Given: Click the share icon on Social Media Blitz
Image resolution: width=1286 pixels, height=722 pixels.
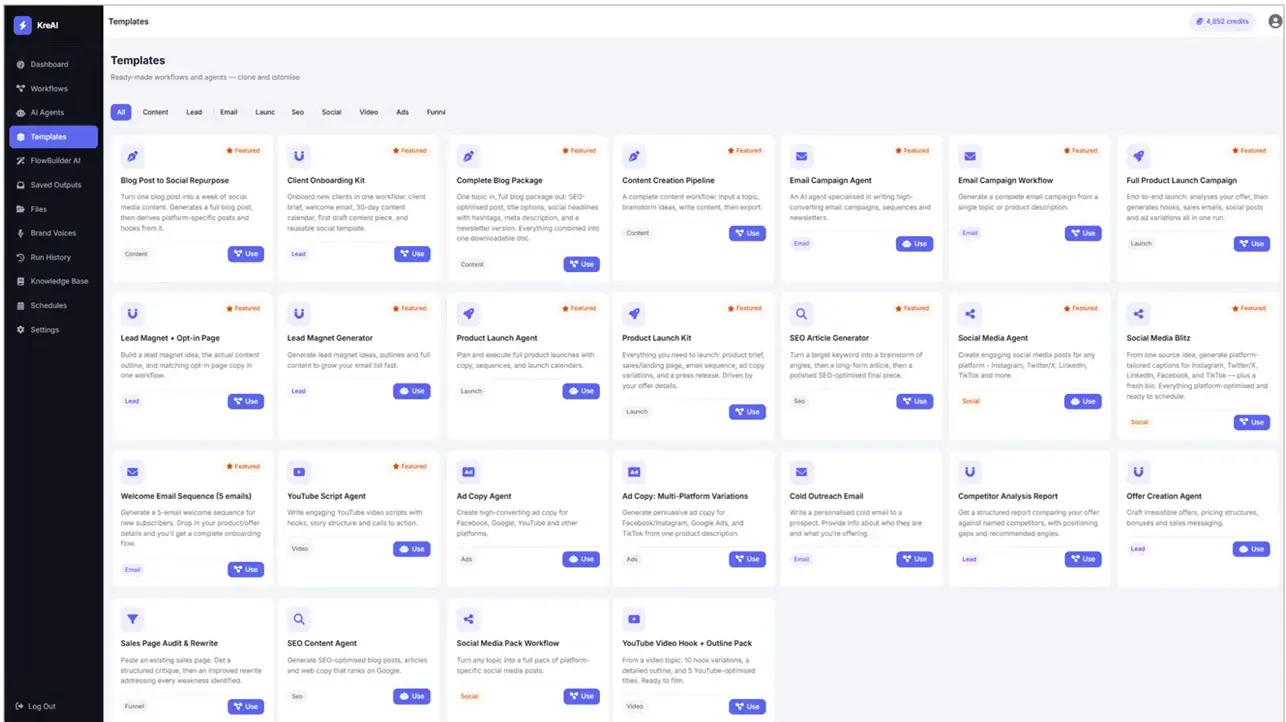Looking at the screenshot, I should coord(1138,314).
